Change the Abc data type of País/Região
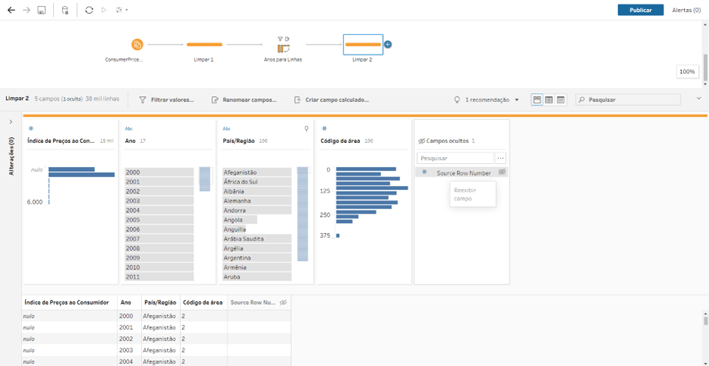The image size is (709, 366). click(227, 129)
